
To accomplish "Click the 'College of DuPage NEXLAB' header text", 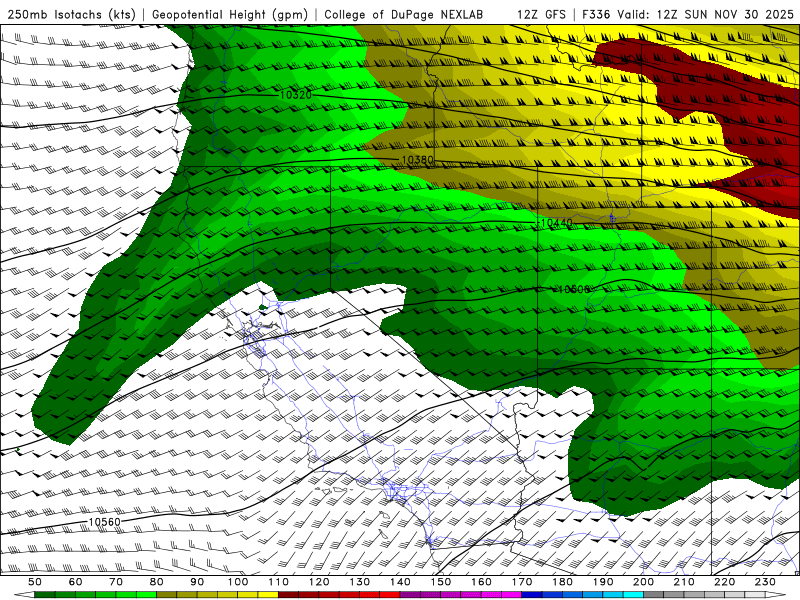I will (404, 14).
